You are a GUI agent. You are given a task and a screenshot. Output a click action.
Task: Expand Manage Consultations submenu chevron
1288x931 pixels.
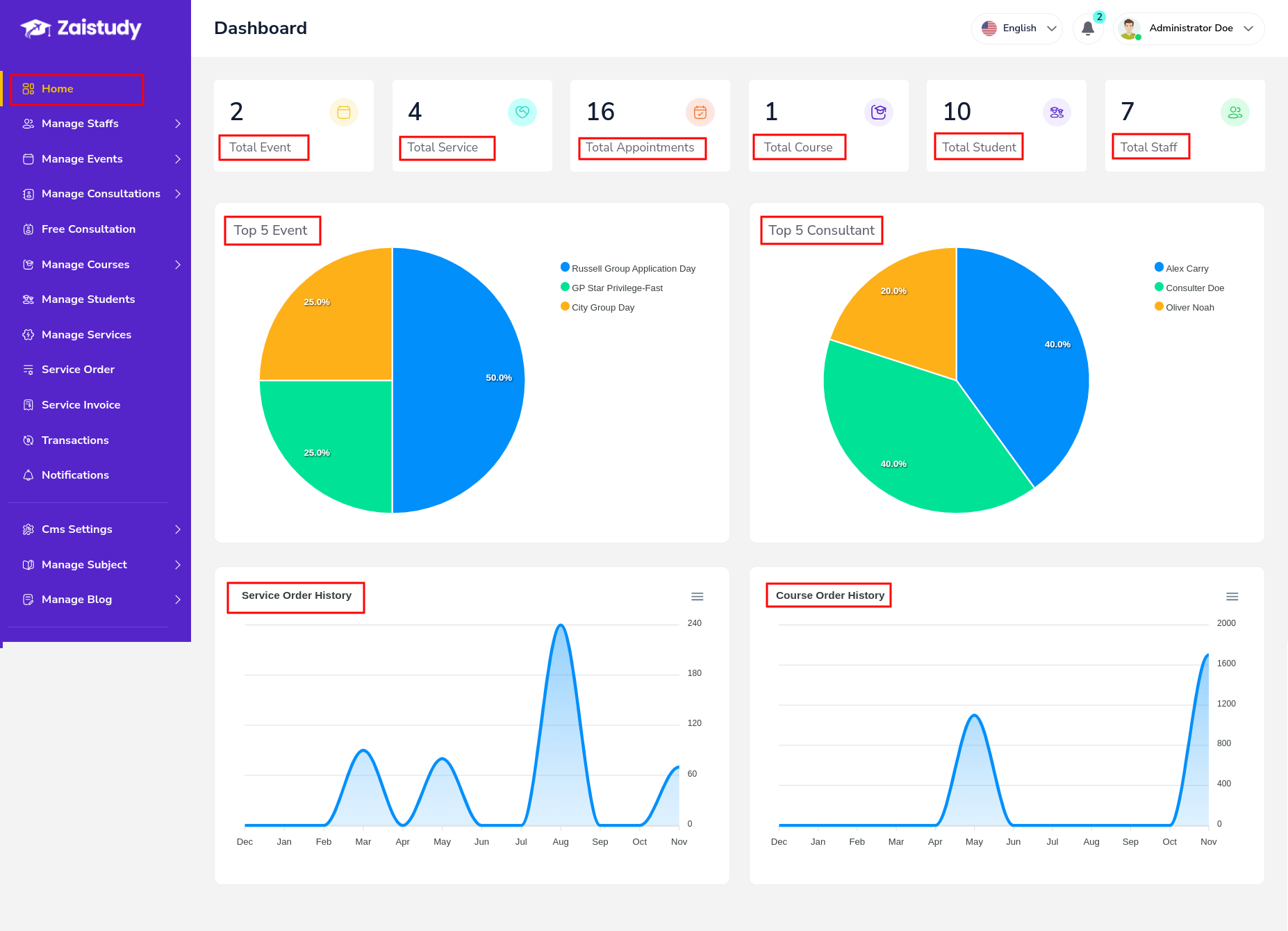click(178, 194)
